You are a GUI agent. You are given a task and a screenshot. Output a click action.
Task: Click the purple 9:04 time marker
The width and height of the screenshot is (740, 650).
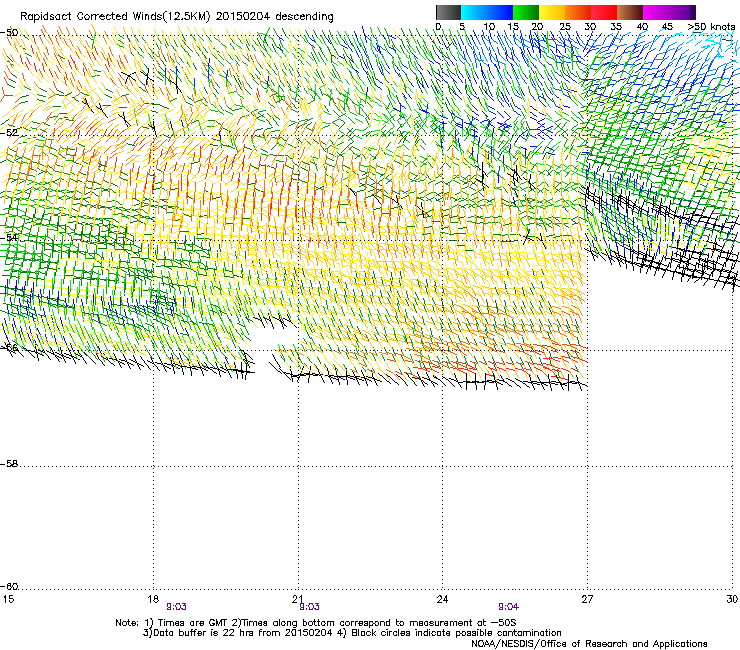coord(508,607)
